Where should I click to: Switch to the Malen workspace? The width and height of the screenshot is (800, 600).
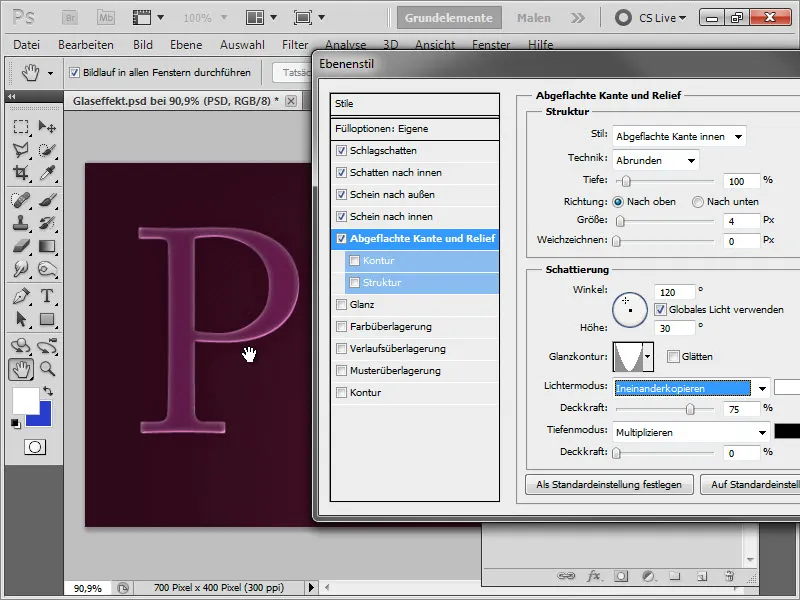534,18
